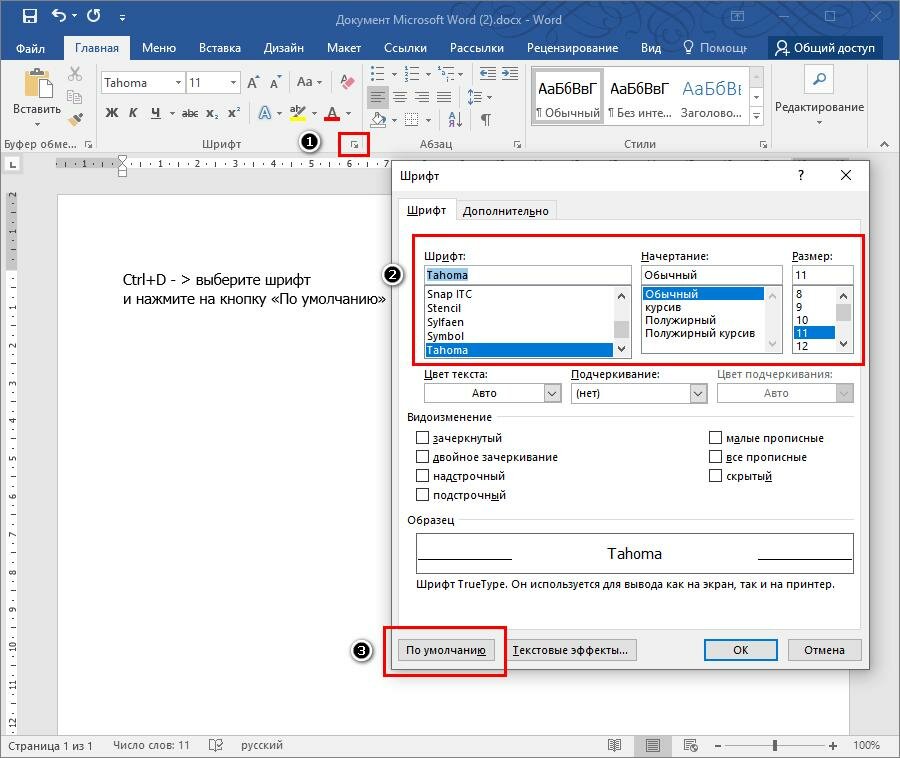900x758 pixels.
Task: Clear formatting with the eraser A icon
Action: (347, 83)
